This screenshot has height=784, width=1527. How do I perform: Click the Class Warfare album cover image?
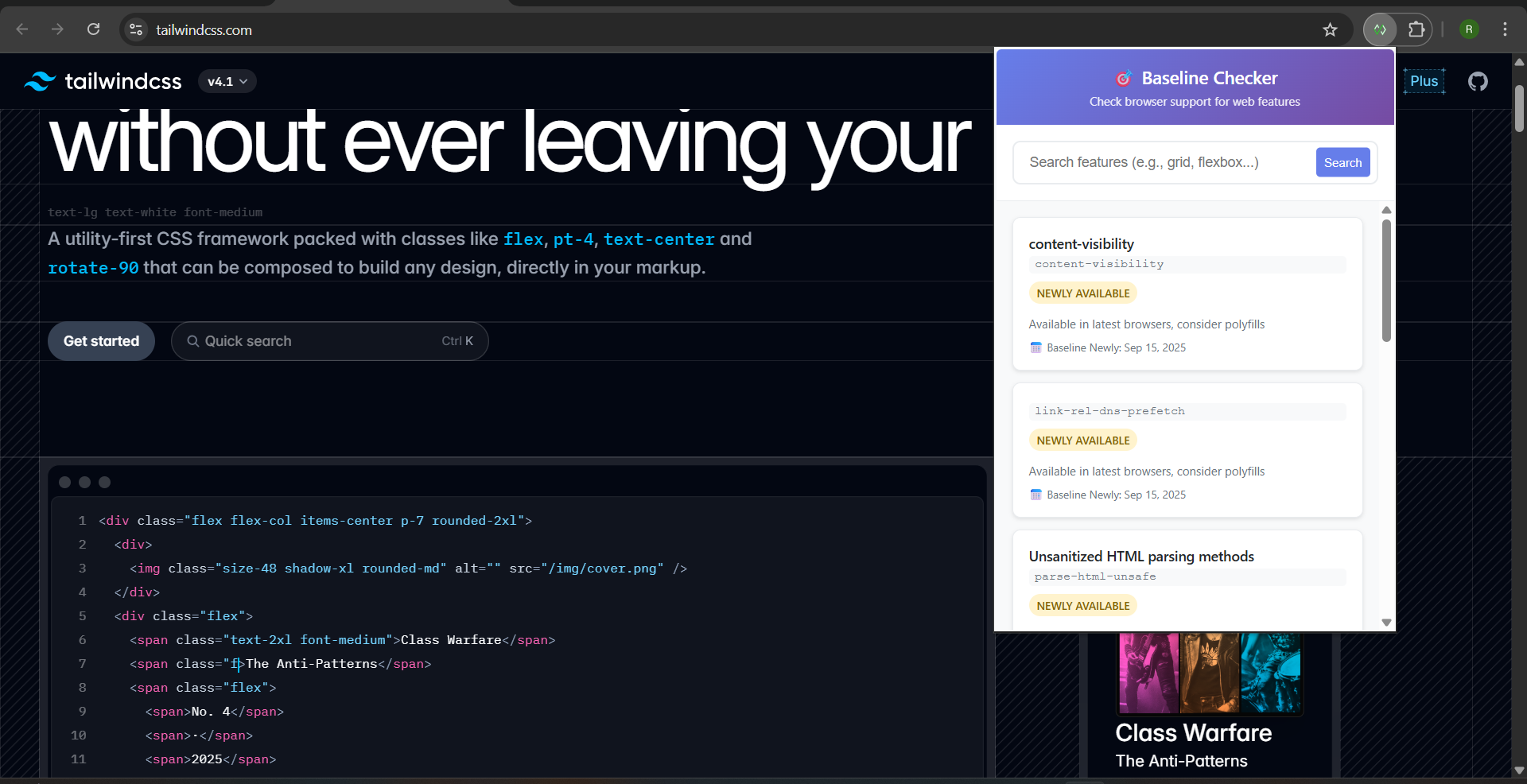1210,673
